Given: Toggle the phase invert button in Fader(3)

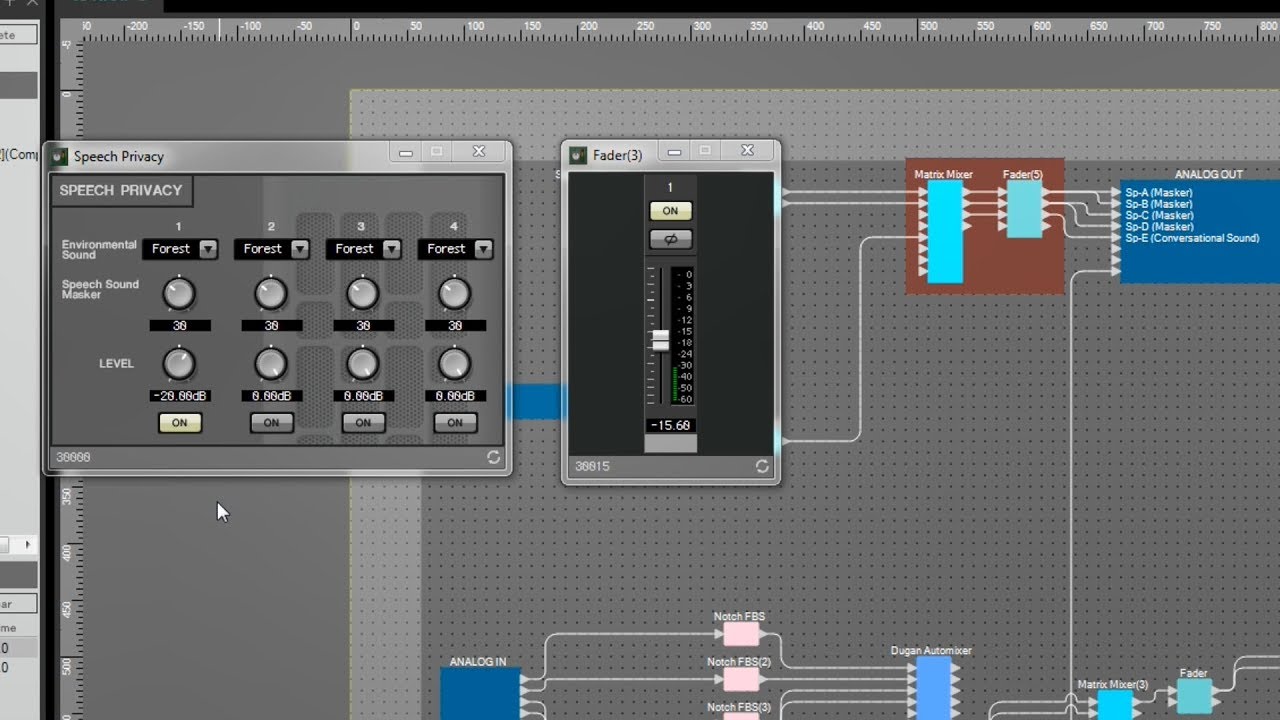Looking at the screenshot, I should [670, 239].
